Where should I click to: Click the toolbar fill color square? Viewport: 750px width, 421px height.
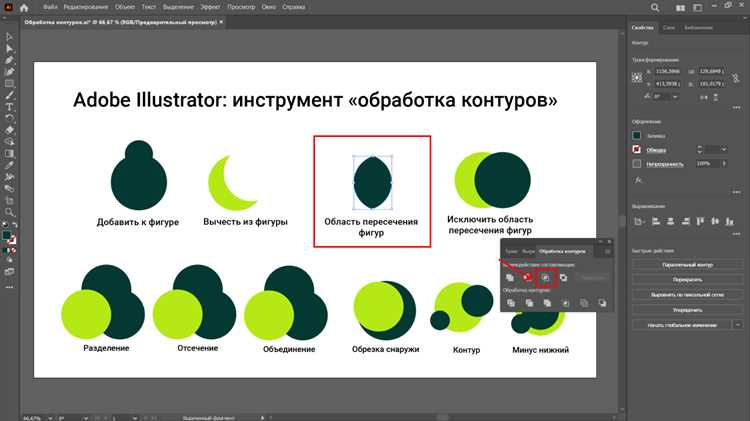pos(7,235)
